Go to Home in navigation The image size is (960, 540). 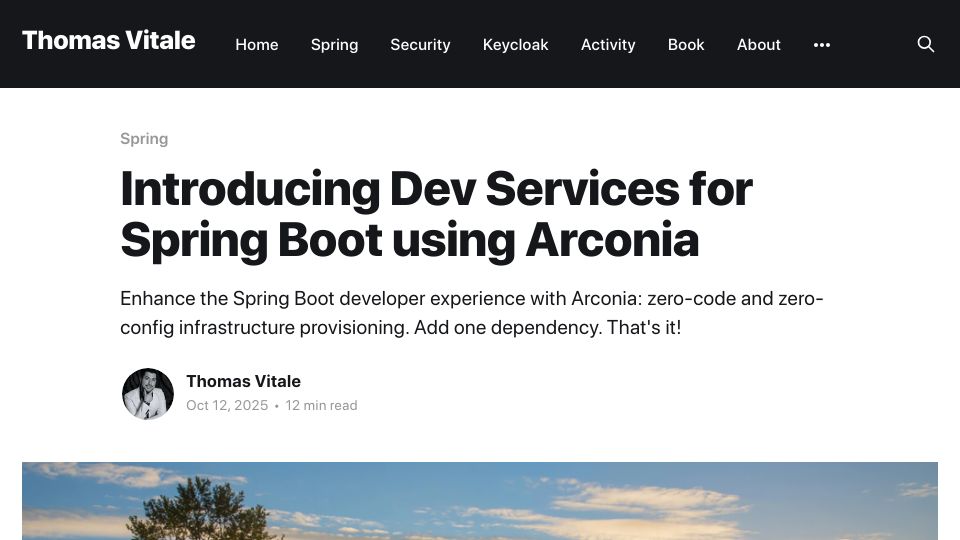point(257,45)
